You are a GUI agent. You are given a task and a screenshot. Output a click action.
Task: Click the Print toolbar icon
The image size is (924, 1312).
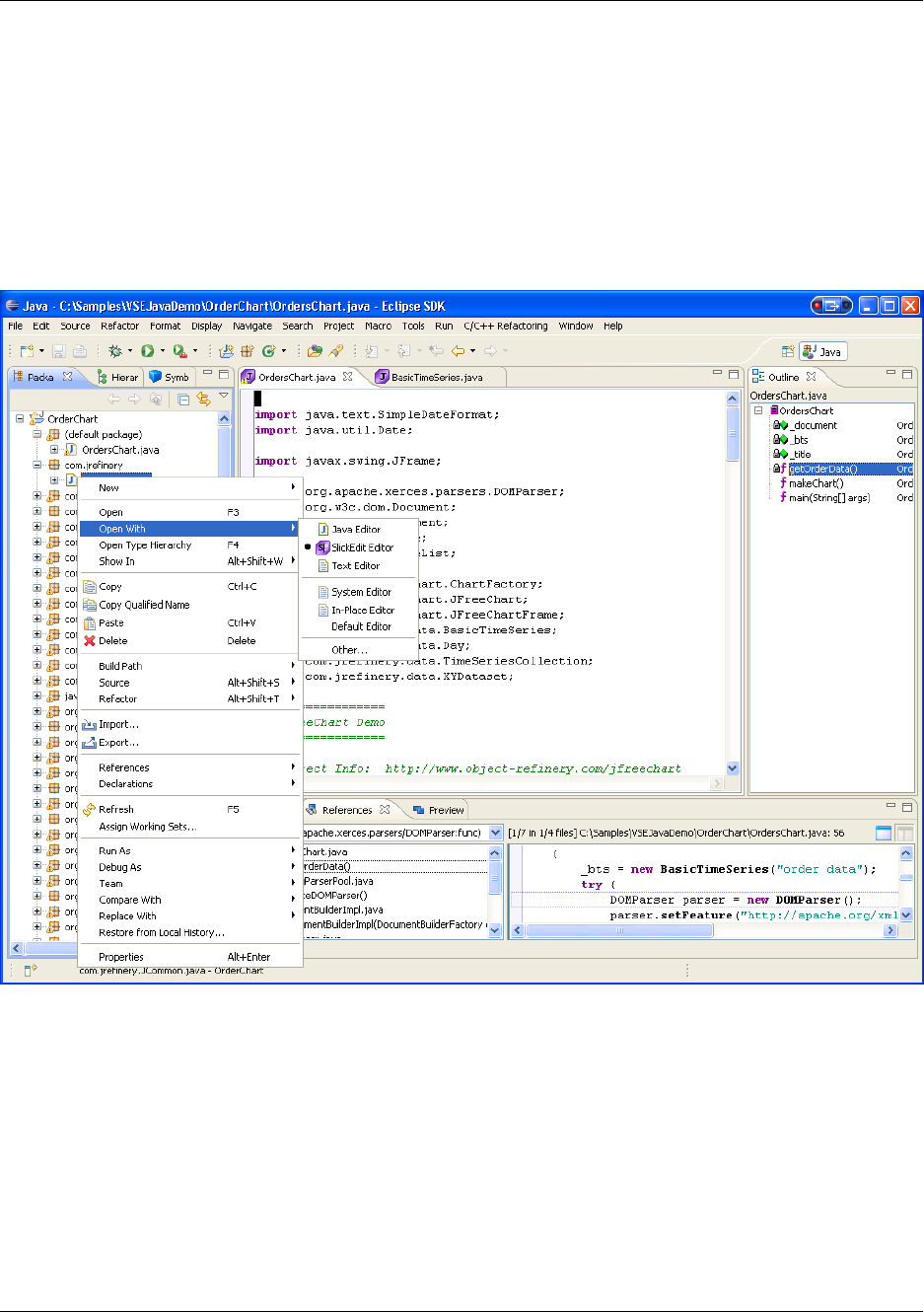coord(80,351)
